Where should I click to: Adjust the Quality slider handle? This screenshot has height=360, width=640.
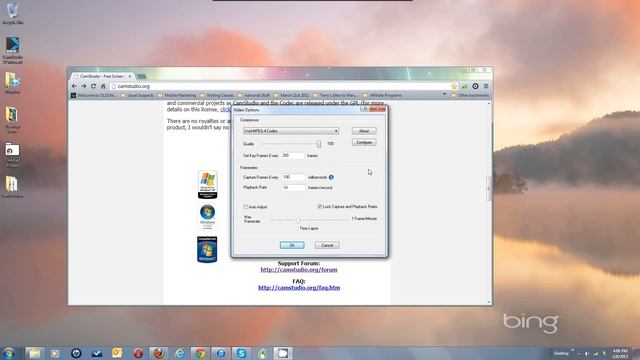click(x=319, y=144)
